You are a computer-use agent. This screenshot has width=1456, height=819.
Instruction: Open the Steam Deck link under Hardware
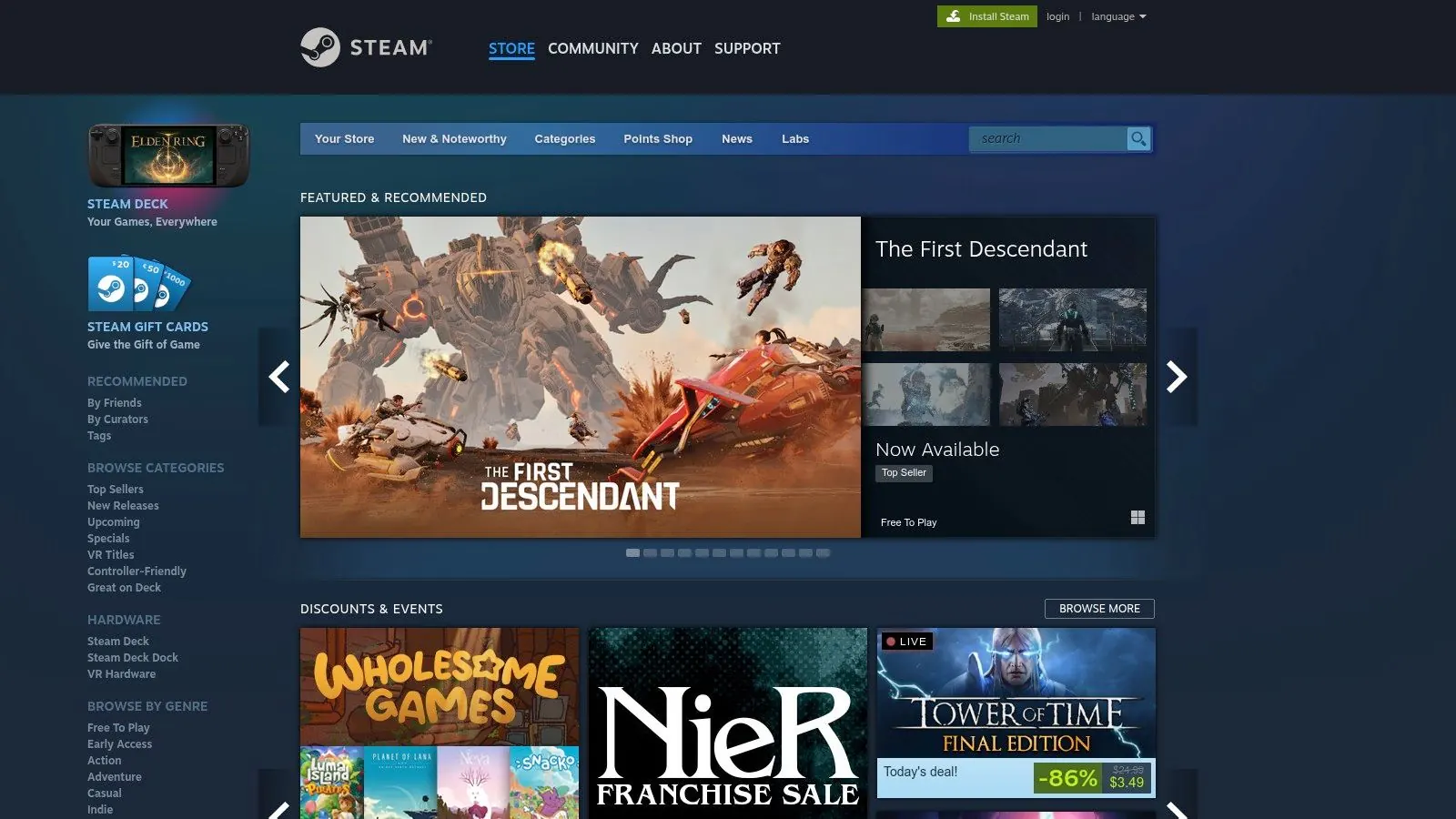tap(118, 642)
